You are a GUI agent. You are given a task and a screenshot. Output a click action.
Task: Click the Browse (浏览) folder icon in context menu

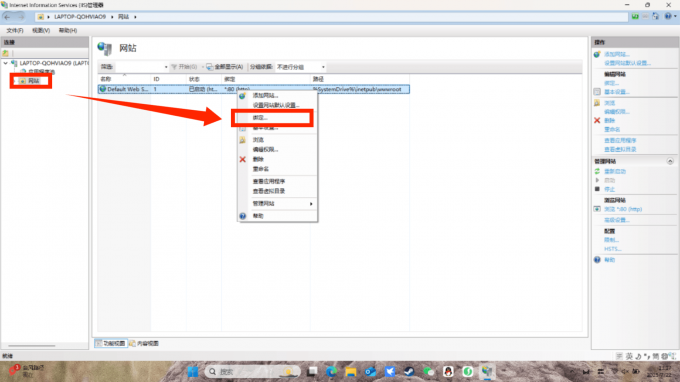coord(242,140)
